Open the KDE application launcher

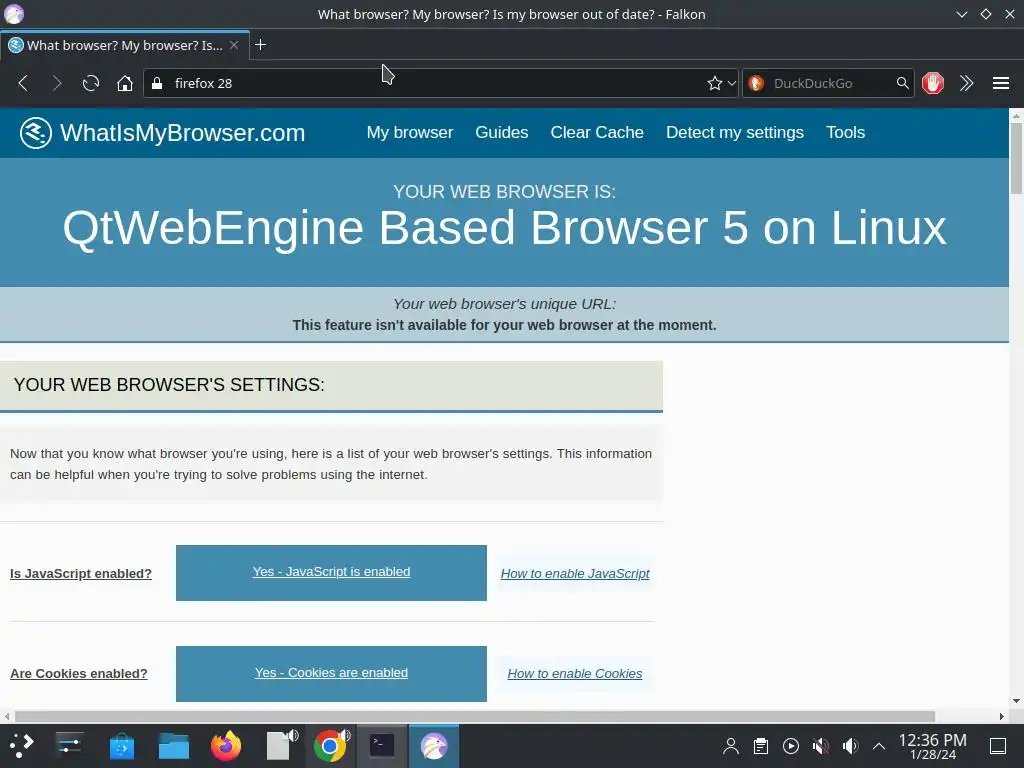click(x=22, y=746)
